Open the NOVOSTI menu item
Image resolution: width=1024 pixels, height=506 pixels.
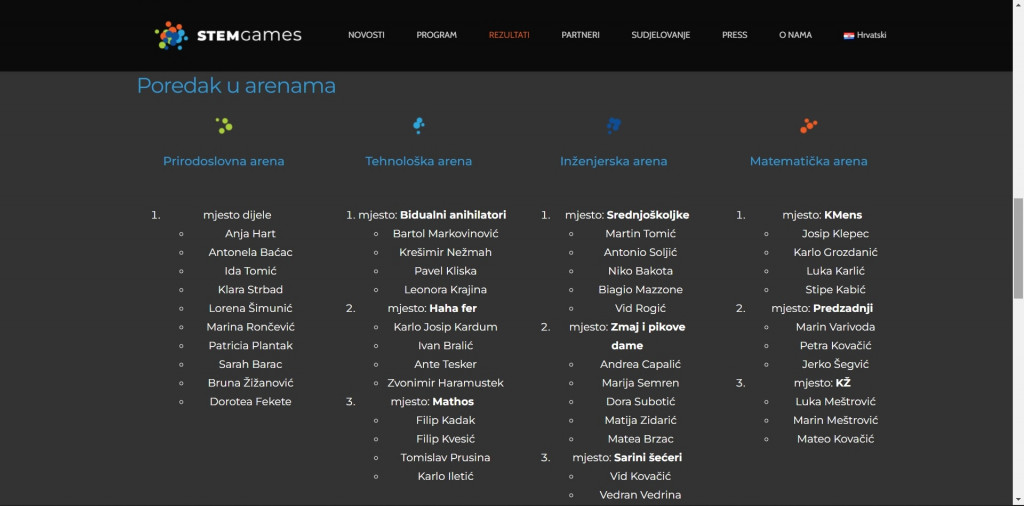click(x=366, y=35)
